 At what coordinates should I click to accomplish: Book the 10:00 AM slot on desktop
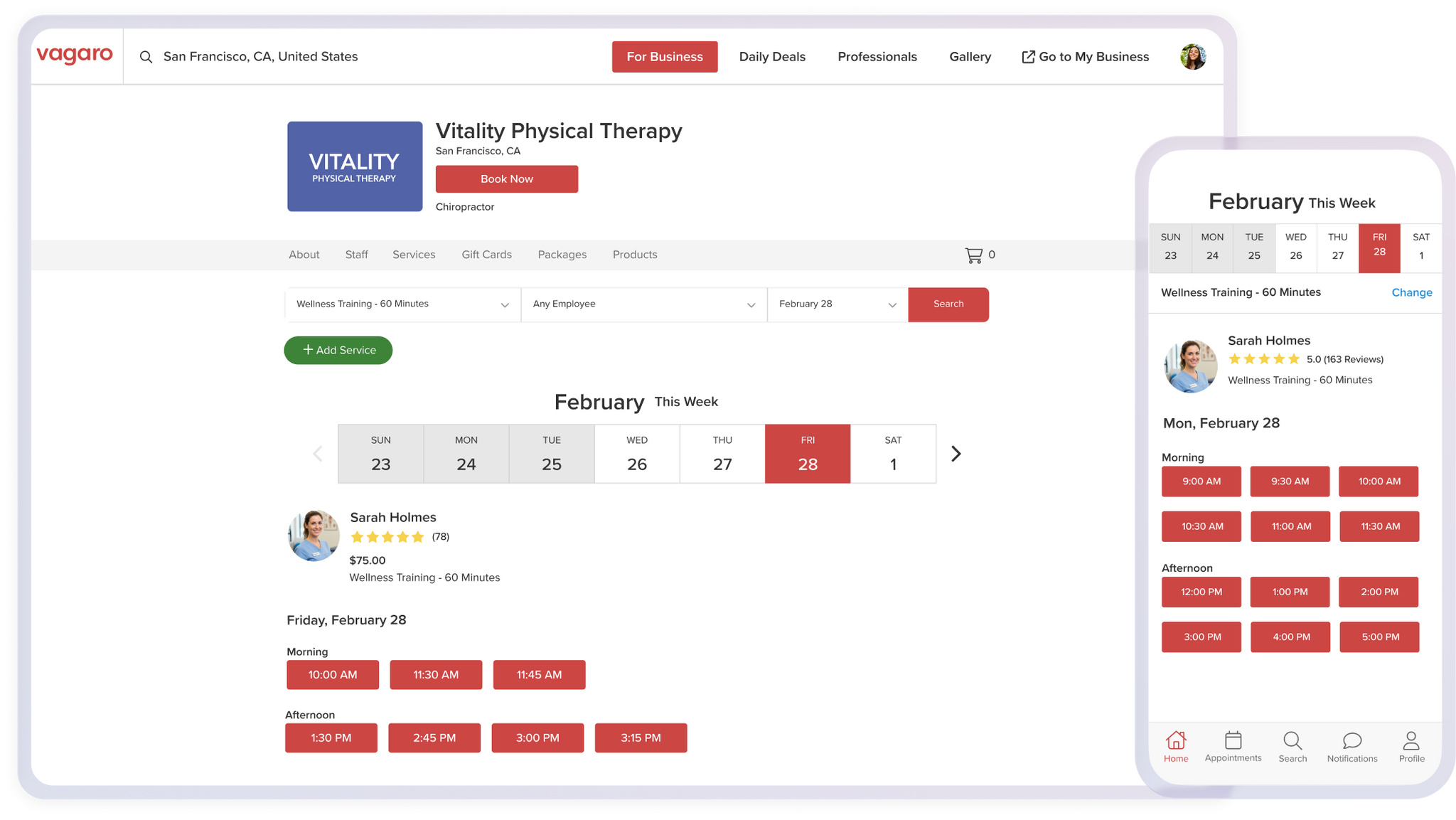coord(333,675)
